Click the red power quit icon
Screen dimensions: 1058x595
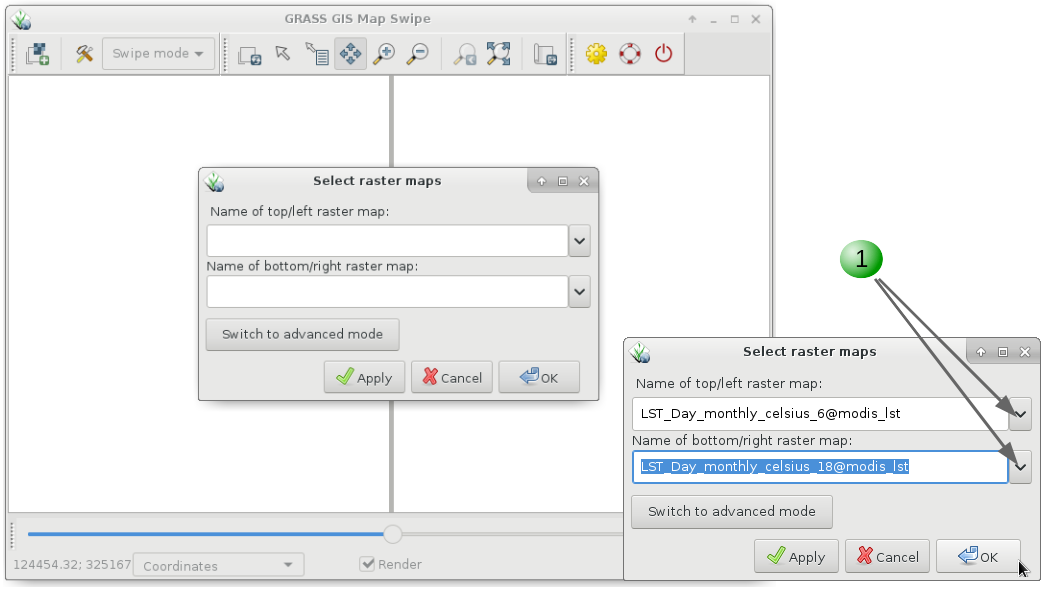[663, 54]
